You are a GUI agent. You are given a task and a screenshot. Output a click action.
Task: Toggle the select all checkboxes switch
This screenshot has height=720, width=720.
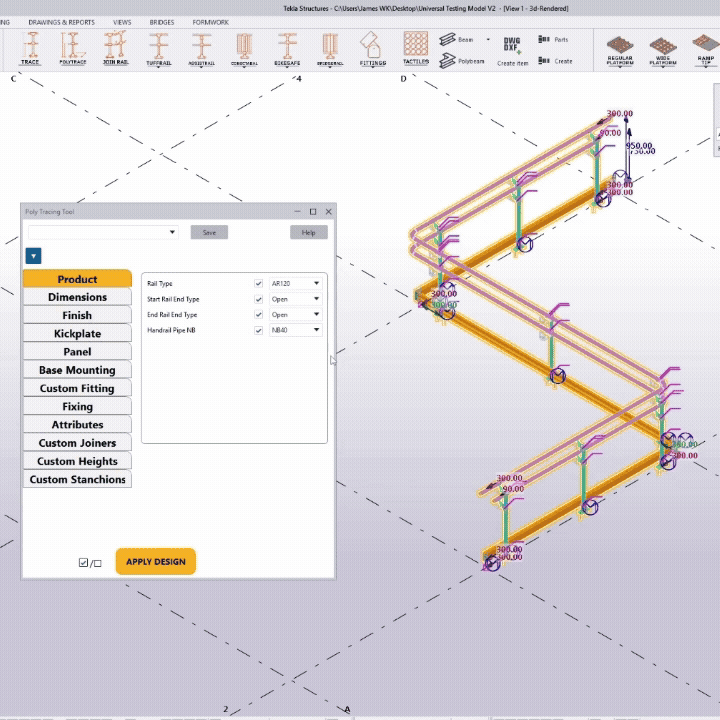pyautogui.click(x=90, y=562)
